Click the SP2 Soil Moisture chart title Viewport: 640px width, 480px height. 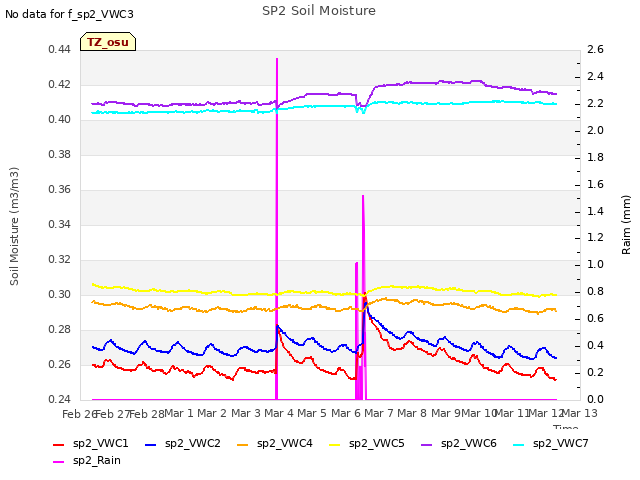pyautogui.click(x=319, y=11)
